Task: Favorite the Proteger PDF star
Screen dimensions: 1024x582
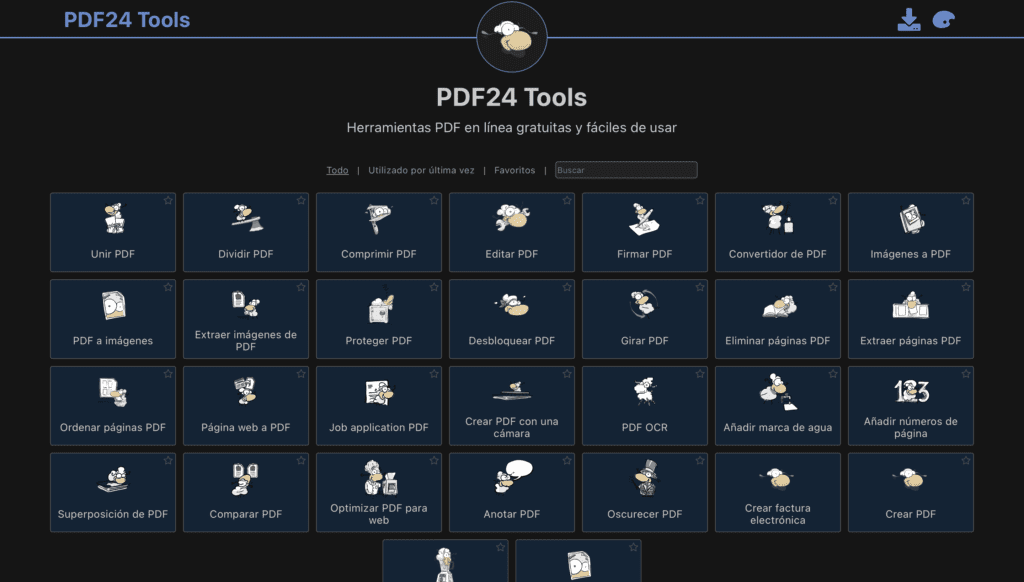Action: tap(434, 287)
